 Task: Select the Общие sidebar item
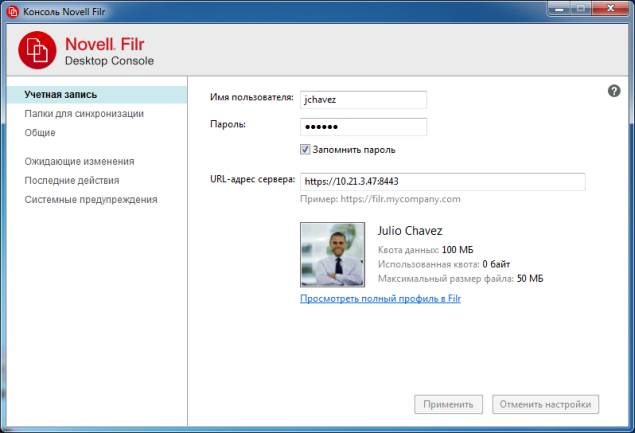[41, 132]
